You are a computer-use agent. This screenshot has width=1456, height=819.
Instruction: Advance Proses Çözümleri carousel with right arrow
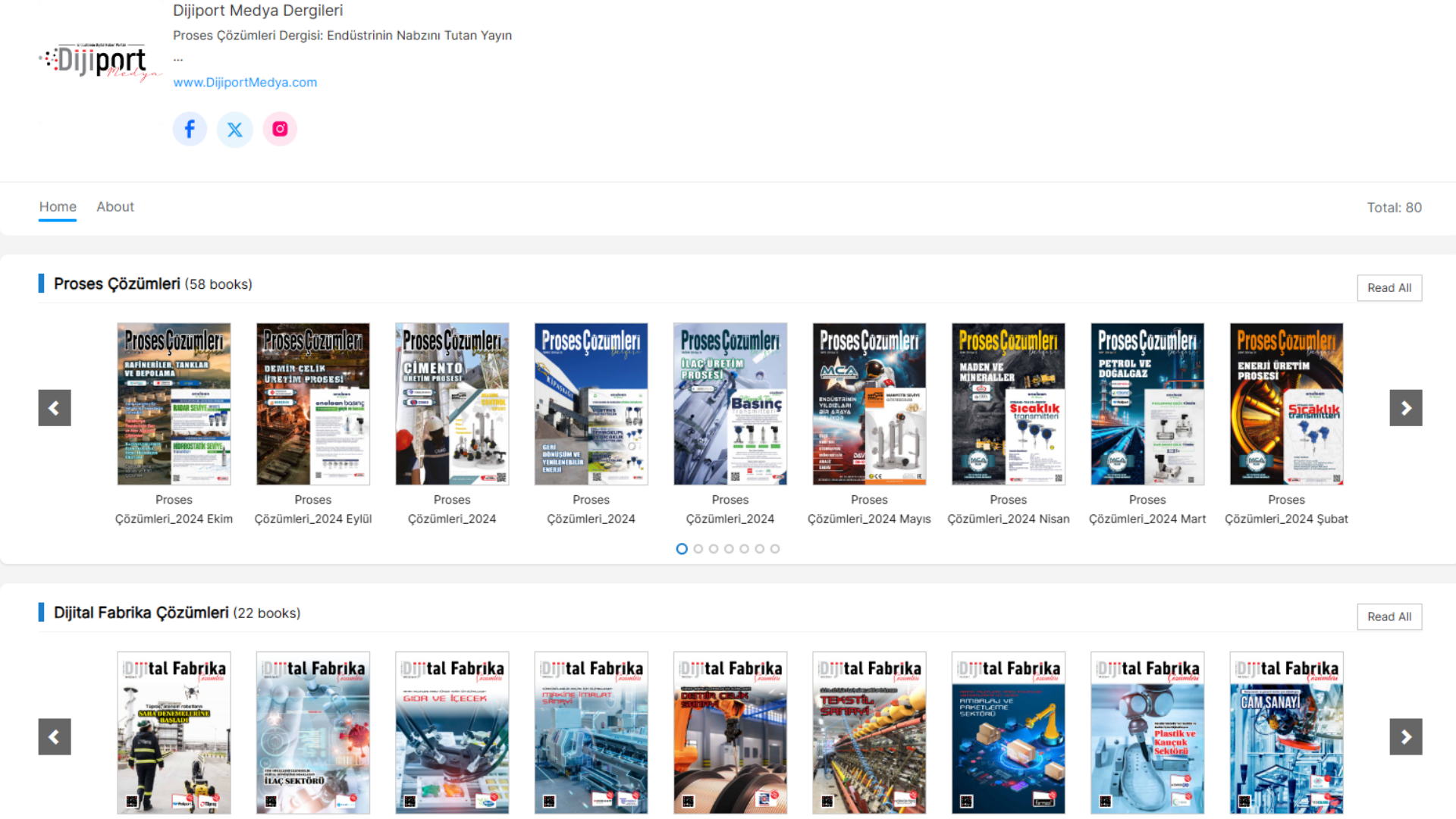click(x=1406, y=408)
